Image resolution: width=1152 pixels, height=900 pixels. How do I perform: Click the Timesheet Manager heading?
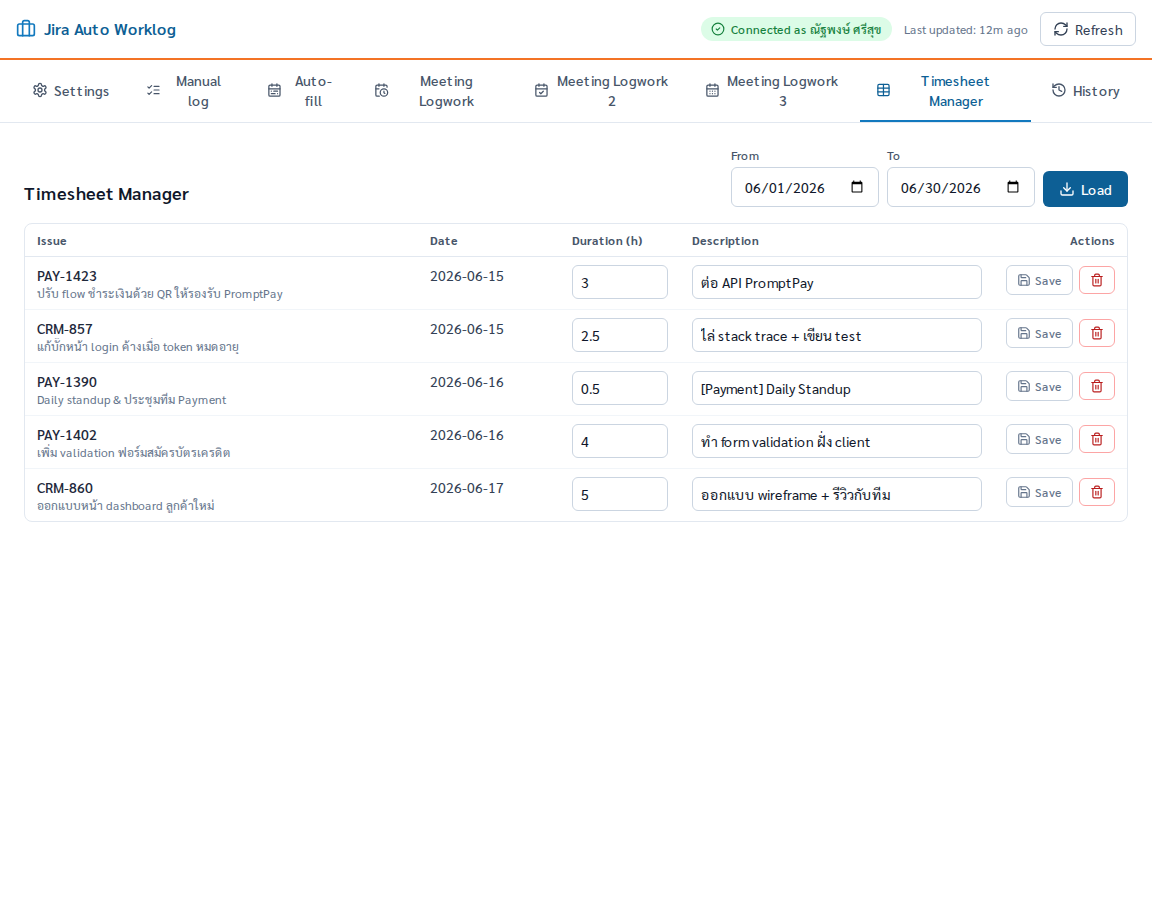click(107, 194)
